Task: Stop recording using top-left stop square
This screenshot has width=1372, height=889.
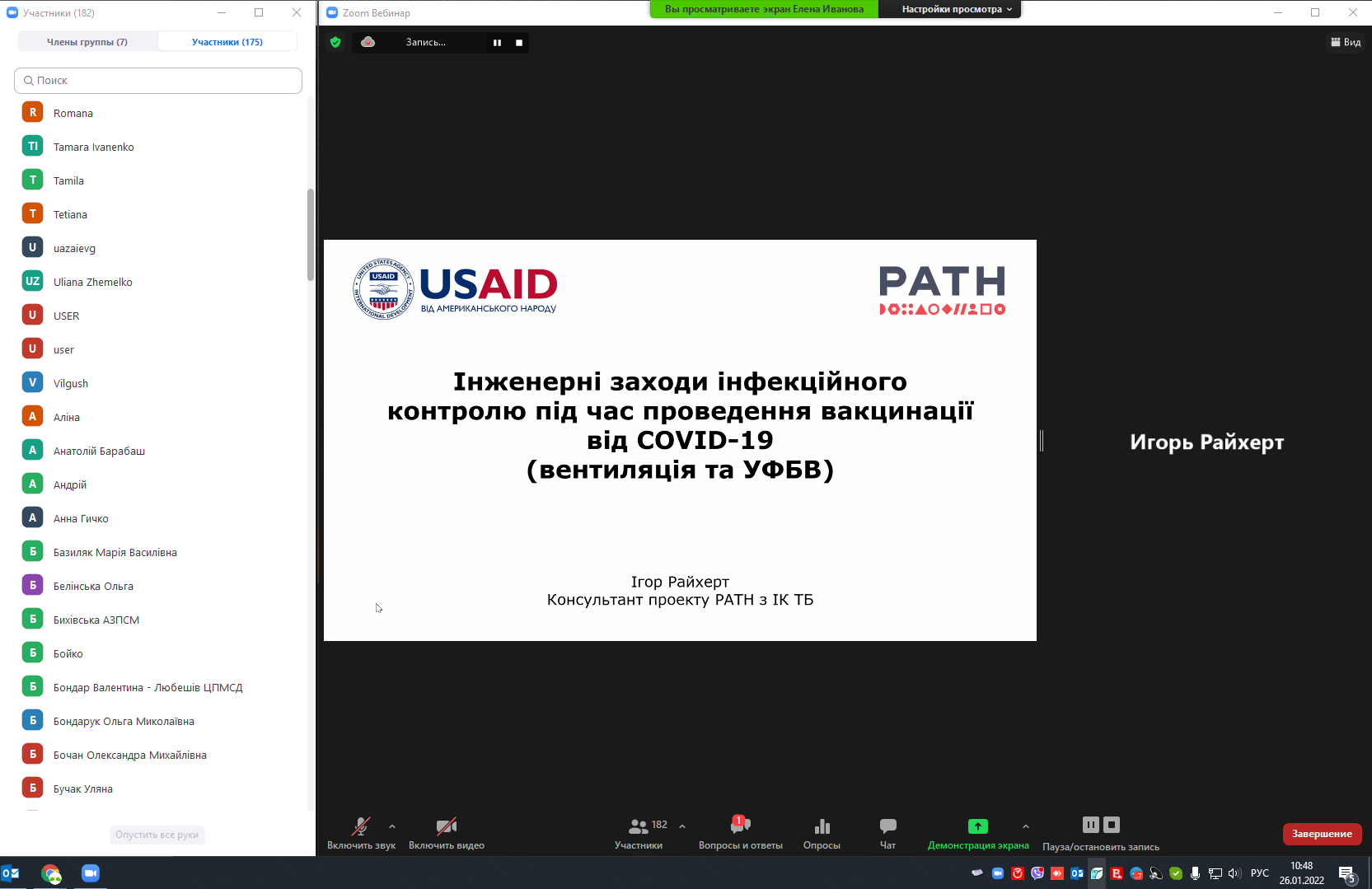Action: coord(519,43)
